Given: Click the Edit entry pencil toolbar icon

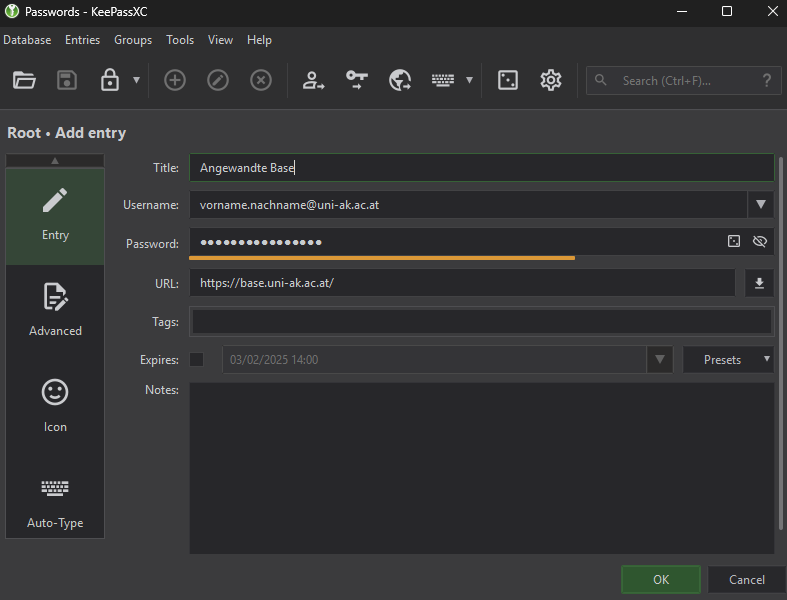Looking at the screenshot, I should click(218, 80).
